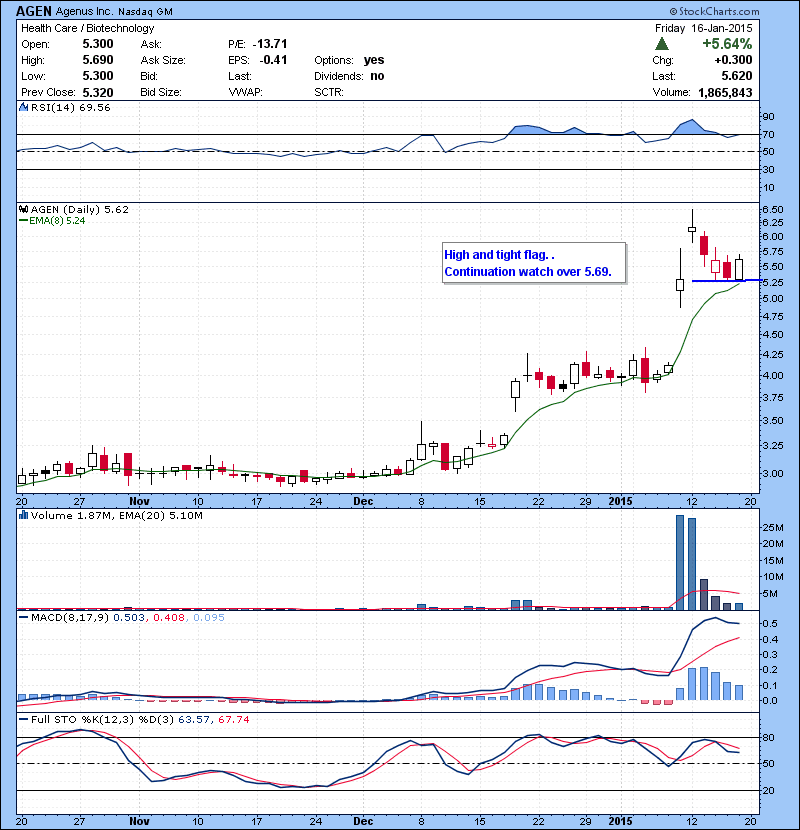
Task: Click the 'High and tight flag' annotation line
Action: pyautogui.click(x=499, y=255)
